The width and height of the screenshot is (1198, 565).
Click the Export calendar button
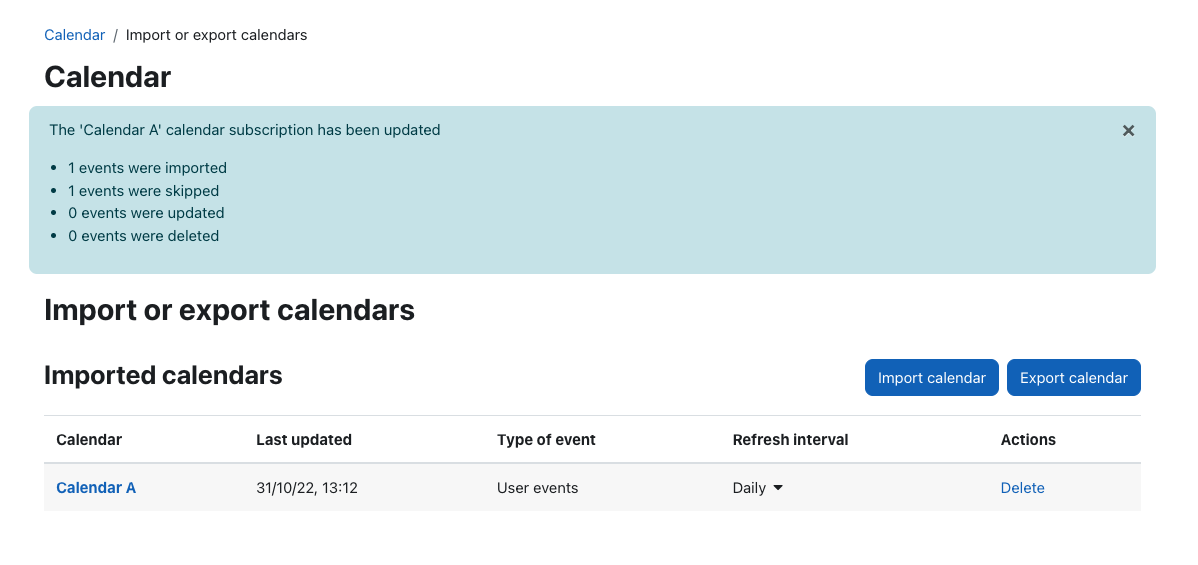[1073, 378]
